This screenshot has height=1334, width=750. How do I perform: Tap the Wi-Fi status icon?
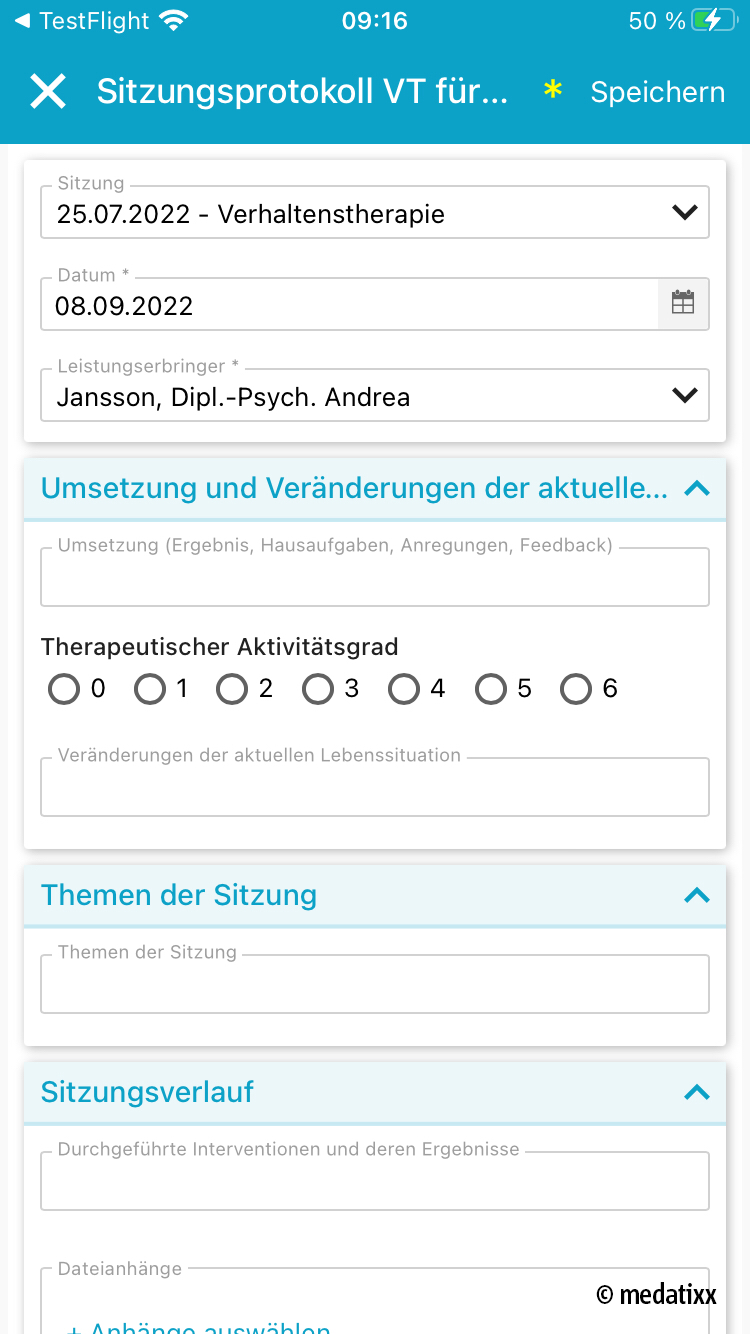pyautogui.click(x=174, y=21)
